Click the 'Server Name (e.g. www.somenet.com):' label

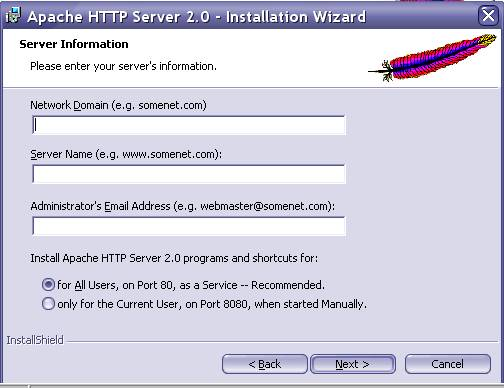click(x=126, y=154)
